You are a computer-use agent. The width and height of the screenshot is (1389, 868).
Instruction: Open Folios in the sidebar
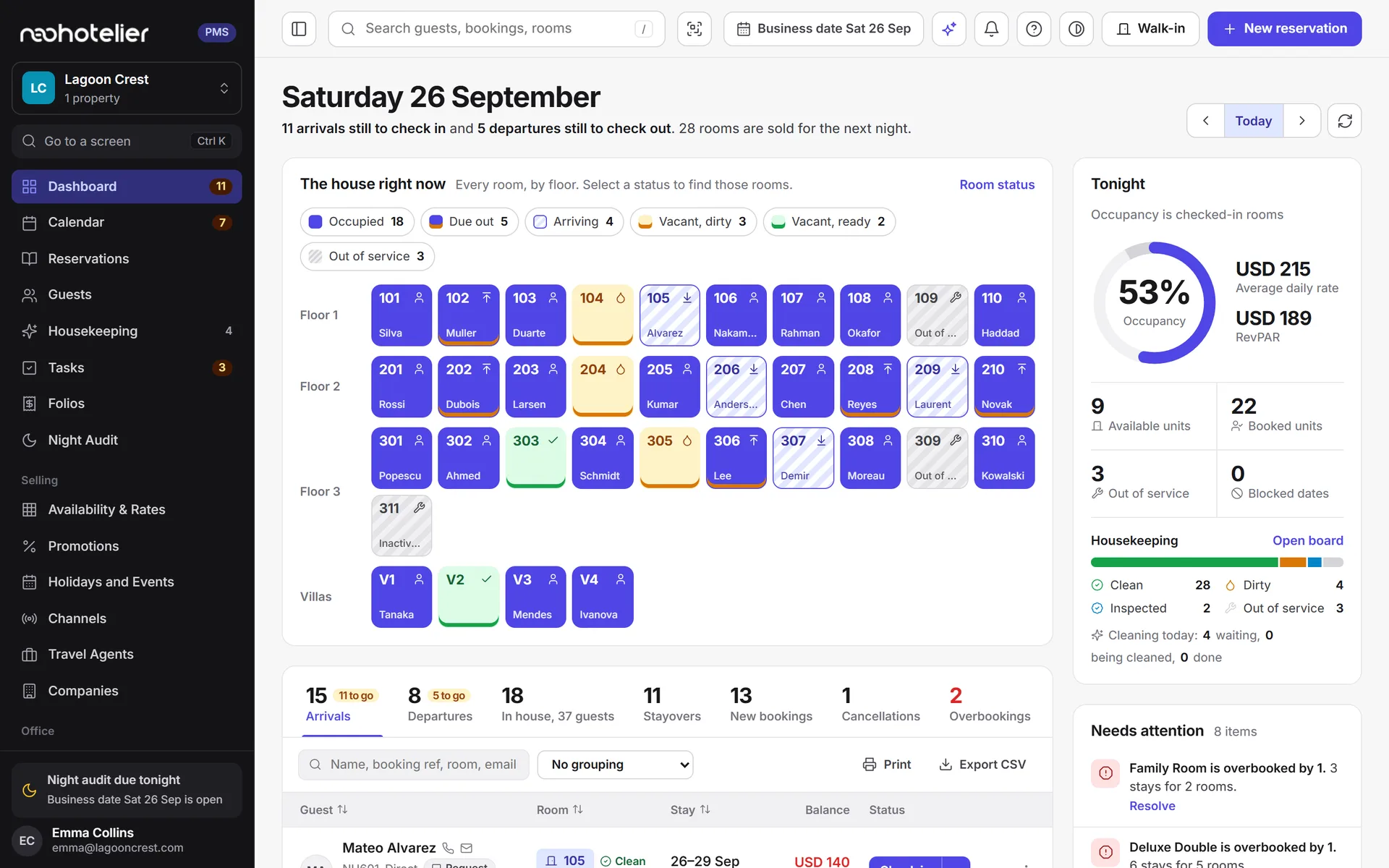[x=127, y=404]
